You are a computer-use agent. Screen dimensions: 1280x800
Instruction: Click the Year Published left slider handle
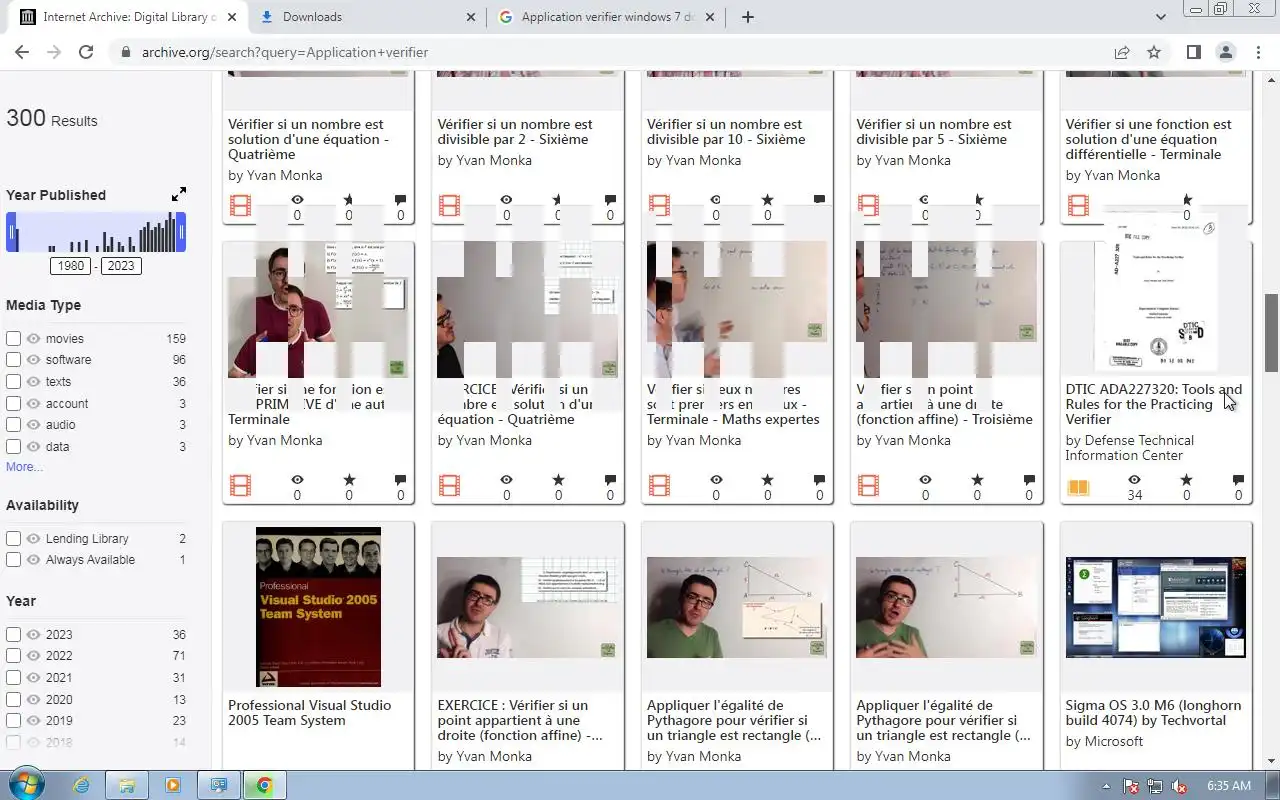pyautogui.click(x=12, y=234)
